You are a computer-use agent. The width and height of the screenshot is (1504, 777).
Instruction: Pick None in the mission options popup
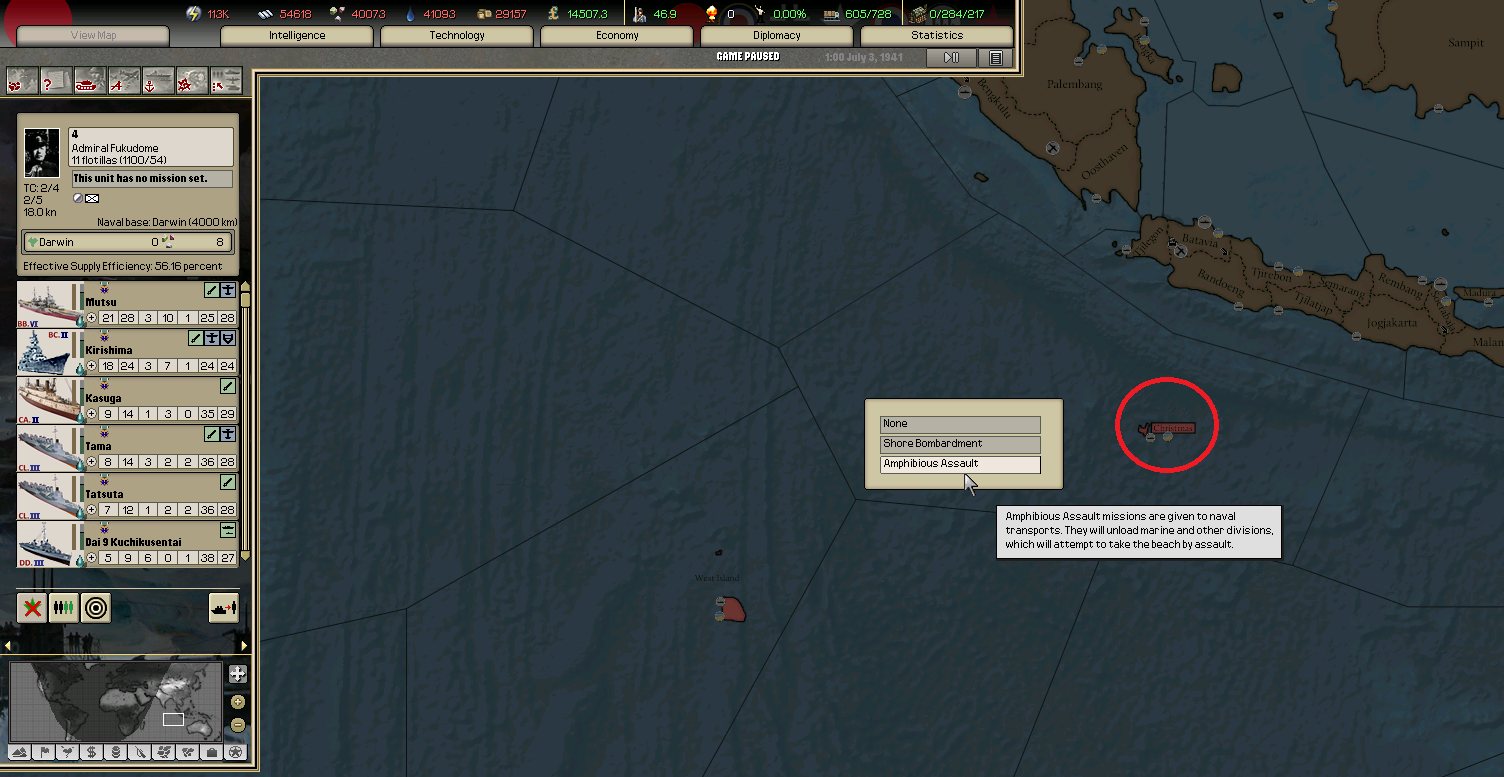(x=960, y=424)
